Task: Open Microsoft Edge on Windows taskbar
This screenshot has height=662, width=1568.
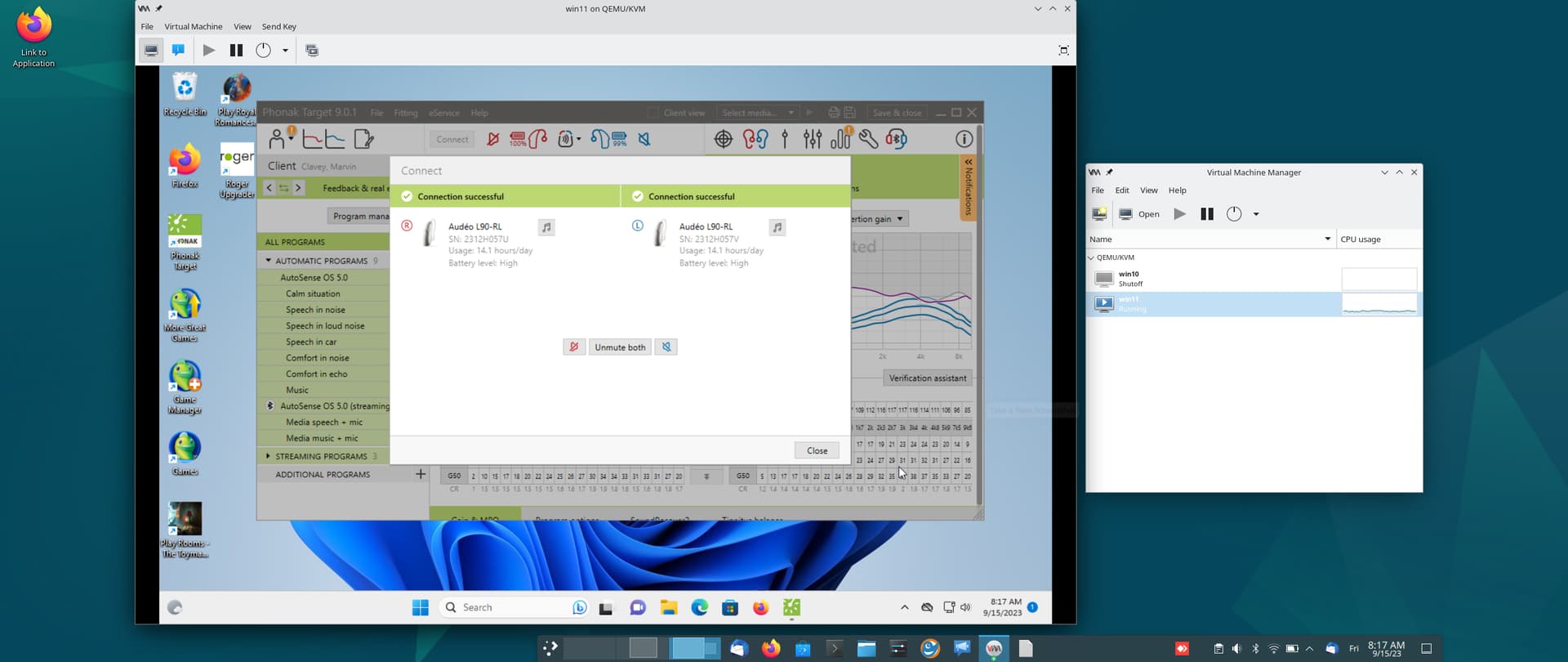Action: coord(700,607)
